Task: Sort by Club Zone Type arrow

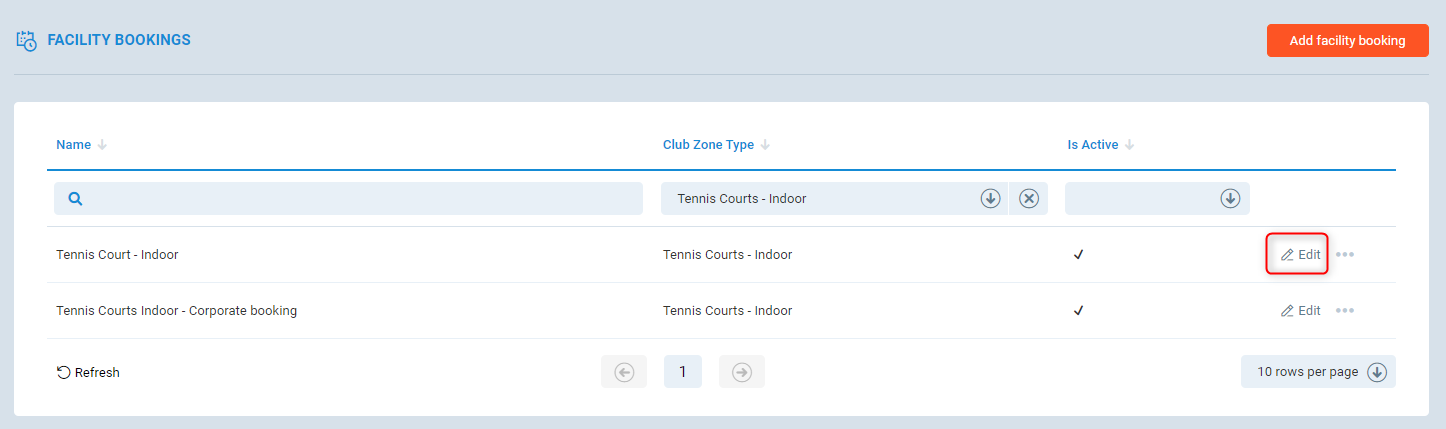Action: pos(765,145)
